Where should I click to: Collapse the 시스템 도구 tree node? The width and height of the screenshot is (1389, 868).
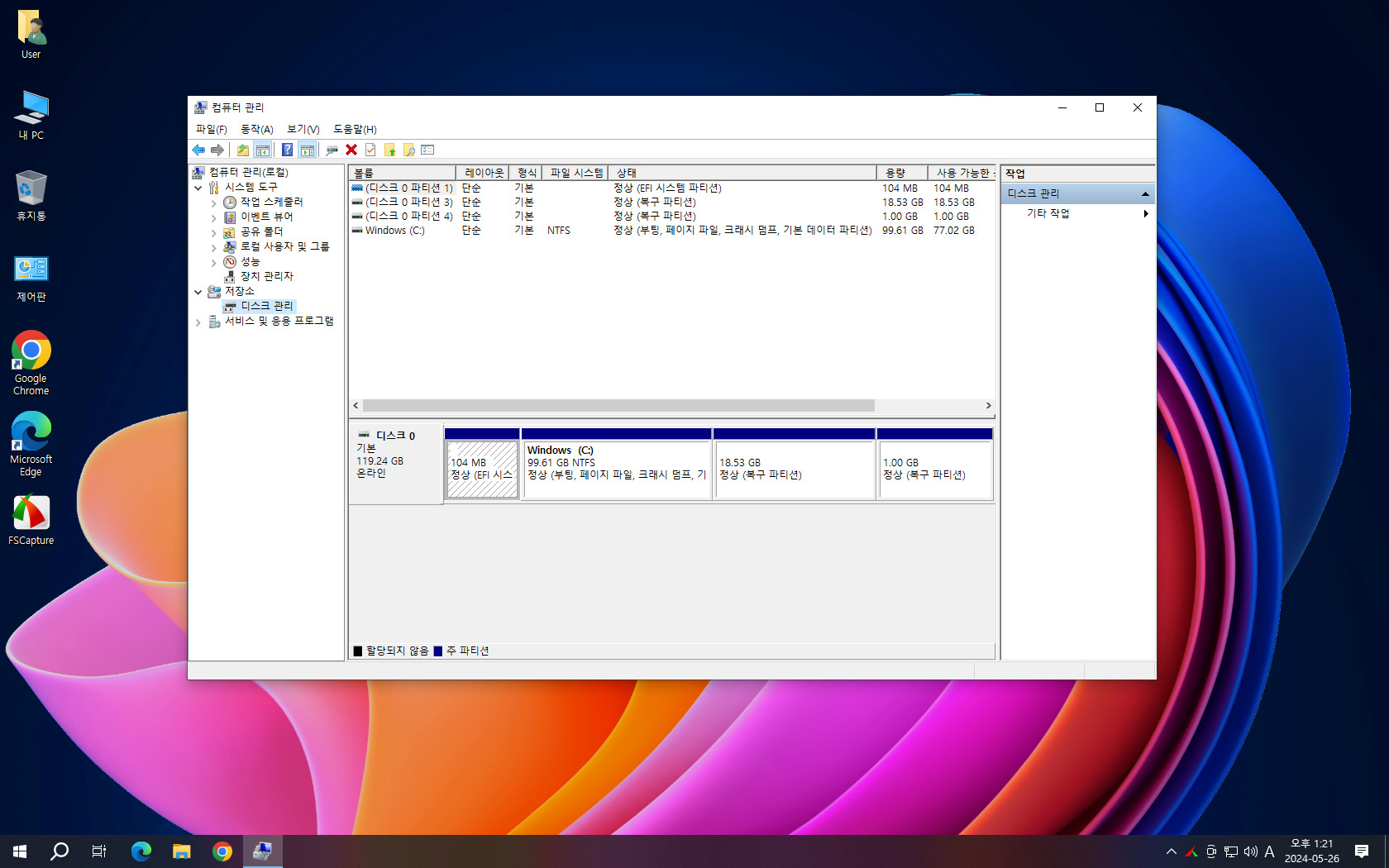pos(198,188)
